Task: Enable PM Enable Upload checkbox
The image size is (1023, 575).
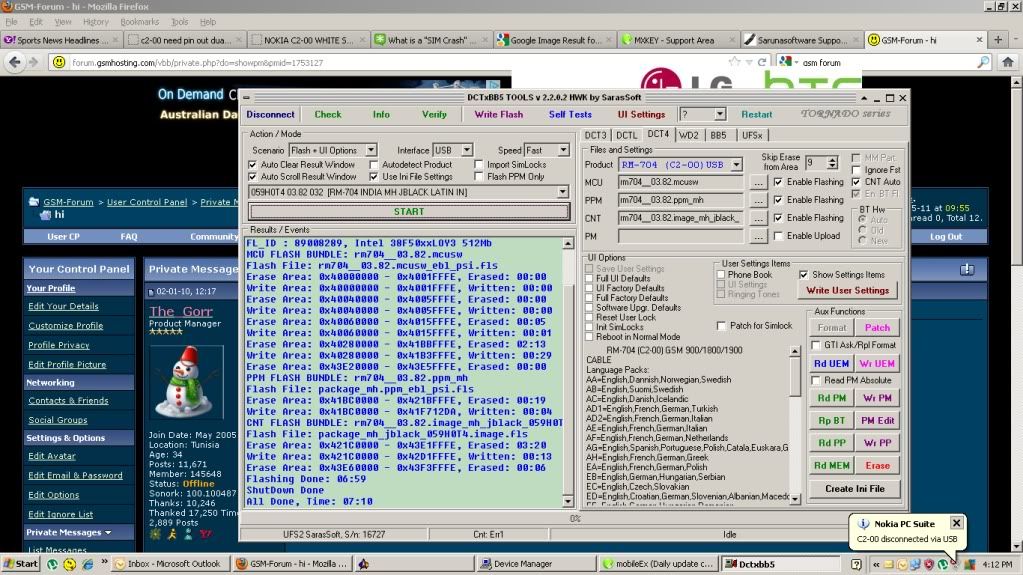Action: pos(778,236)
